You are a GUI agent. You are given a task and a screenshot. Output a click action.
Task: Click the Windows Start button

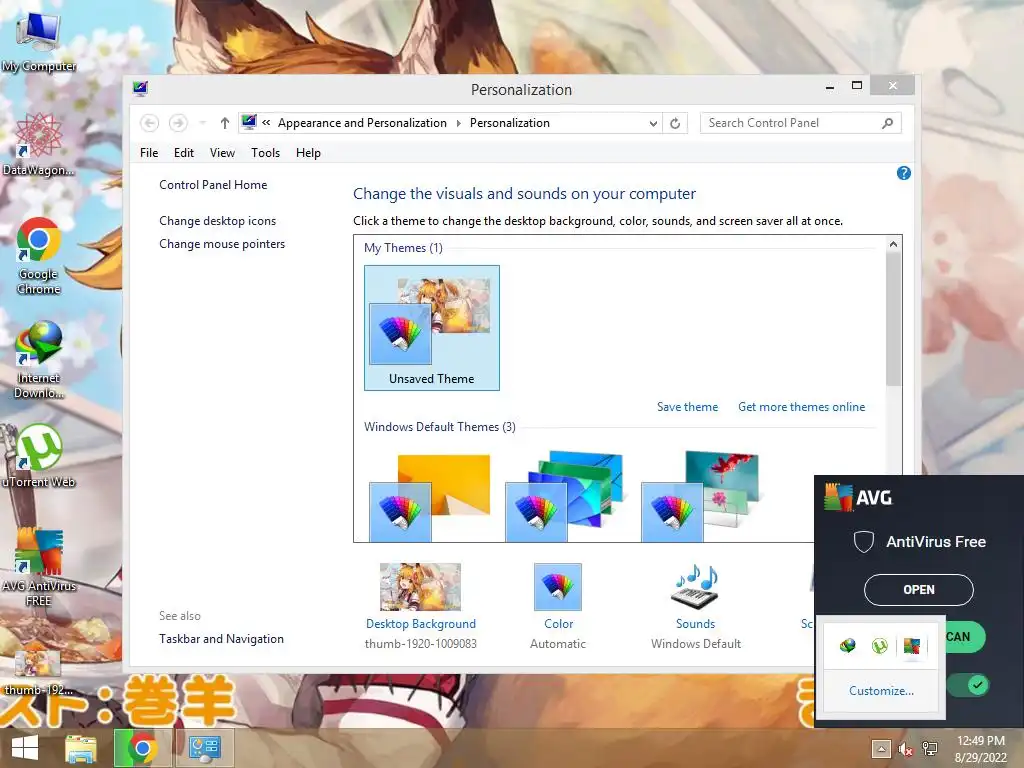[x=25, y=748]
